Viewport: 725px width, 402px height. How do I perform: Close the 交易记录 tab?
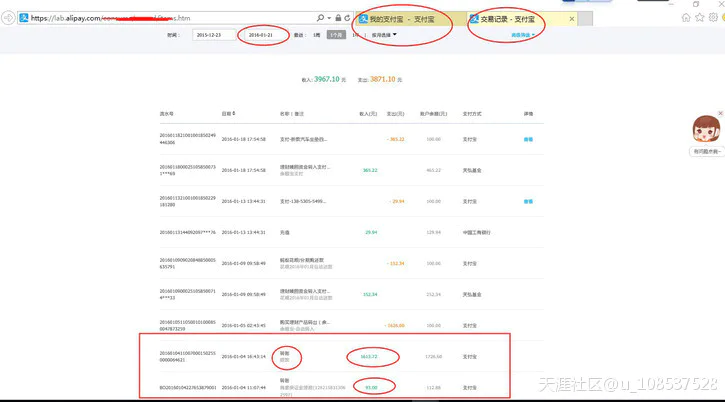pyautogui.click(x=572, y=19)
